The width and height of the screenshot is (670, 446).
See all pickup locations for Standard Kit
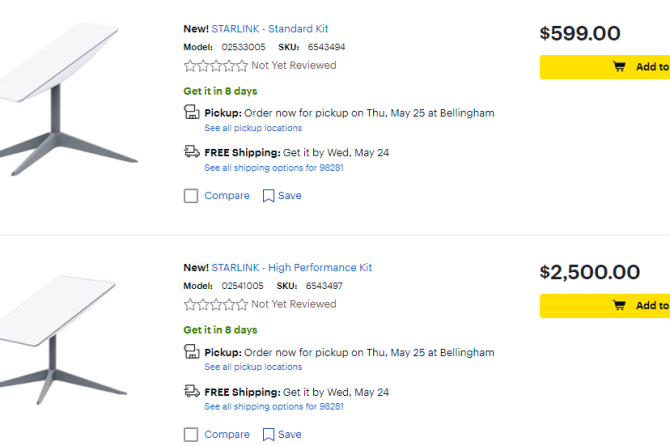point(253,129)
